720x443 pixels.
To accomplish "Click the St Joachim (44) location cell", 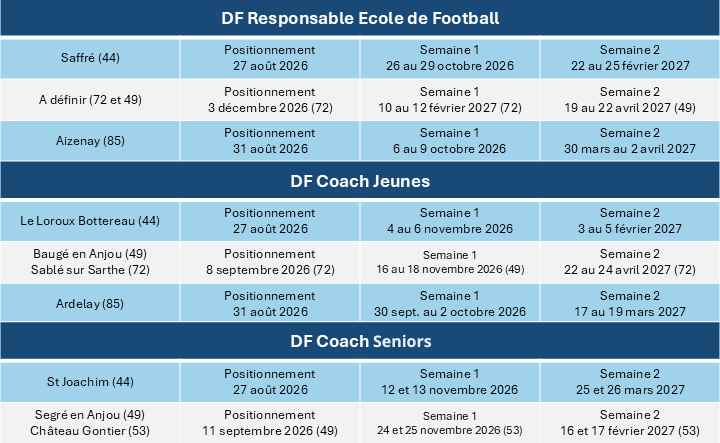I will [x=90, y=381].
